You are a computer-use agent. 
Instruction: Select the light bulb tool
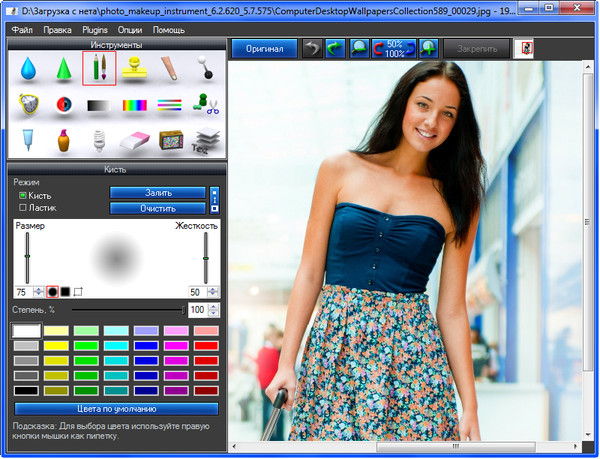point(99,140)
